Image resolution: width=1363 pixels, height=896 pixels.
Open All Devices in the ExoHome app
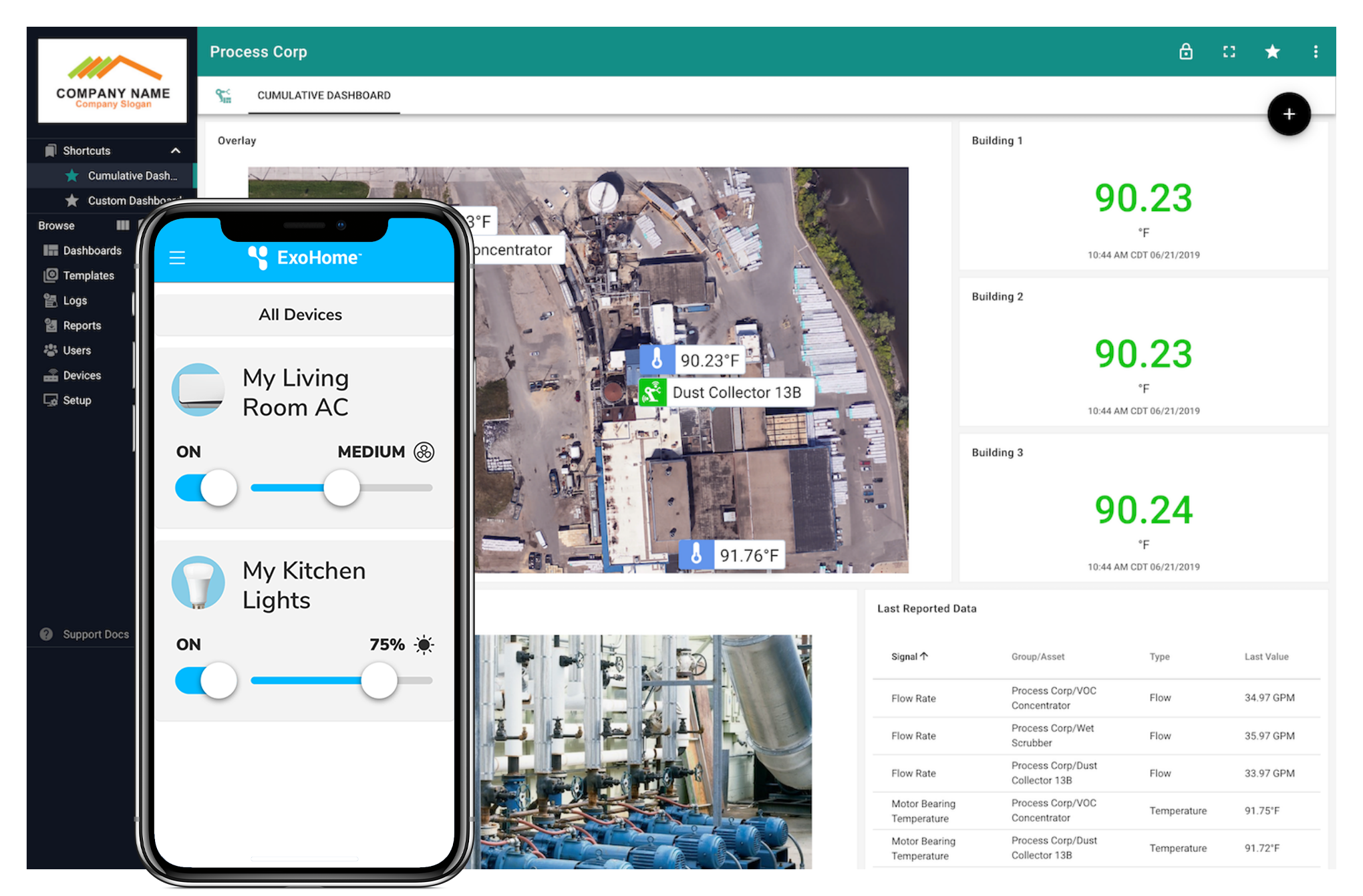coord(302,314)
